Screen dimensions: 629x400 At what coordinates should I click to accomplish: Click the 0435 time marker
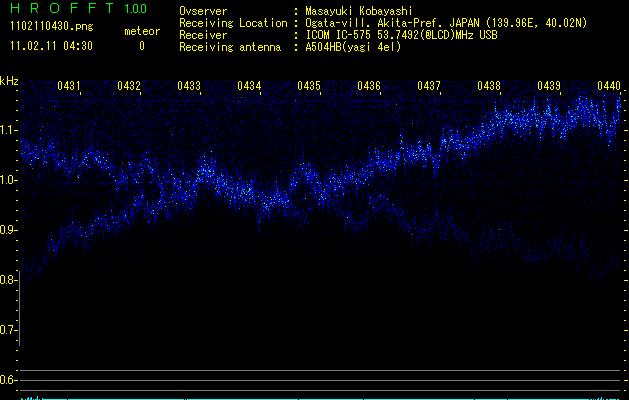309,86
